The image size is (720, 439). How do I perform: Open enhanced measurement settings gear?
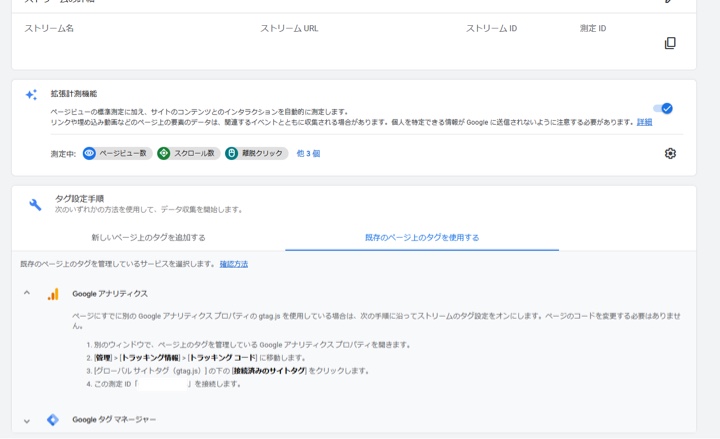pos(670,153)
